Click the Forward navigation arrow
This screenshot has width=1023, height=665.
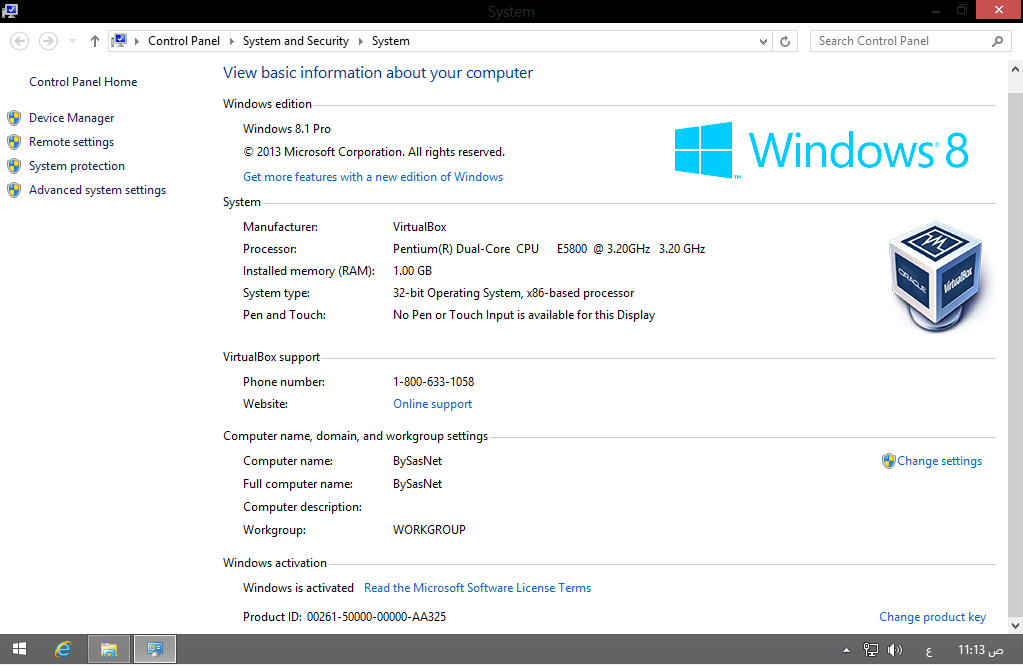[48, 41]
